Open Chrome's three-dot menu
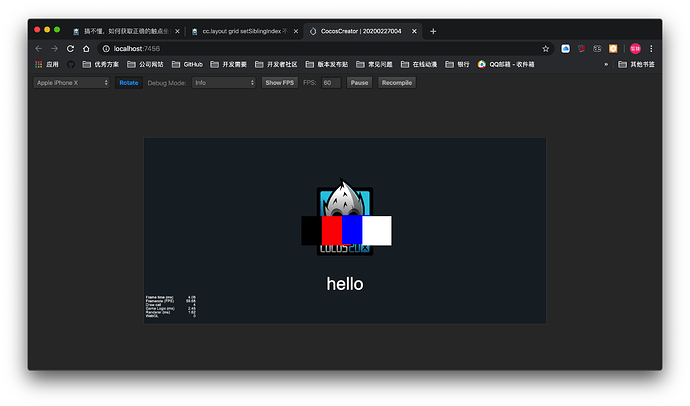The width and height of the screenshot is (690, 406). coord(651,49)
